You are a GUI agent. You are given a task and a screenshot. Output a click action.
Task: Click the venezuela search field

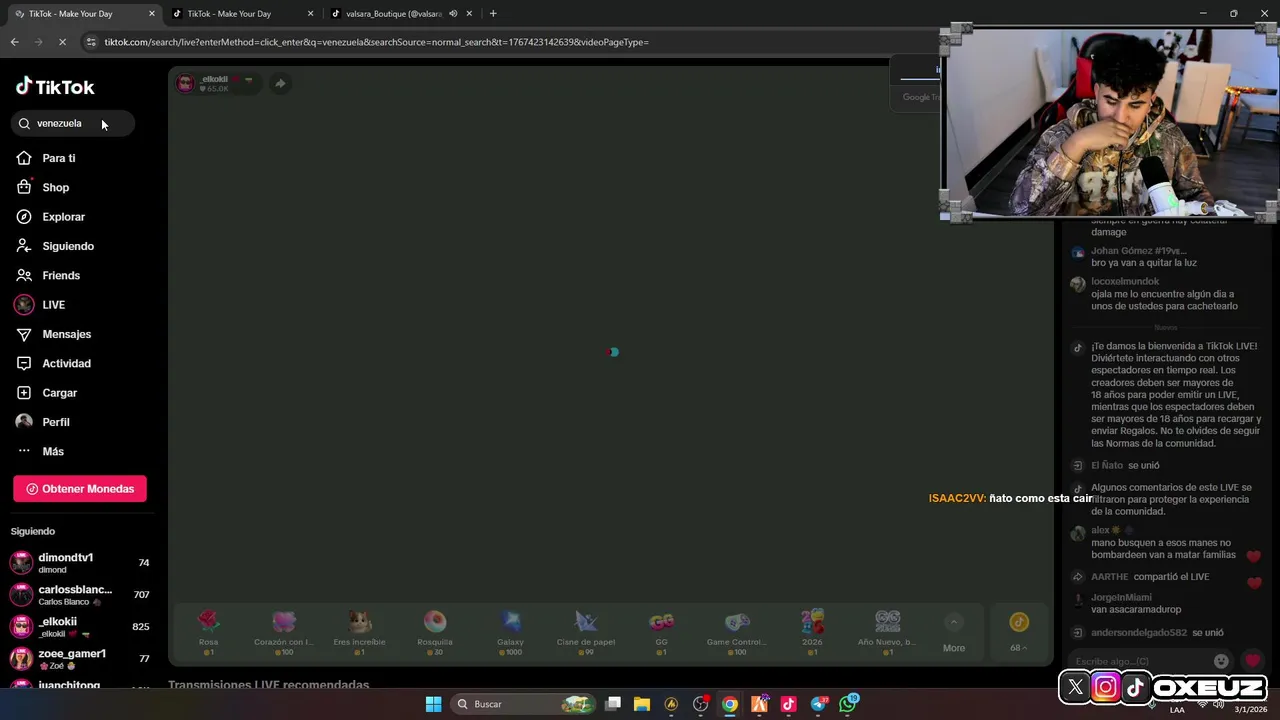point(73,123)
